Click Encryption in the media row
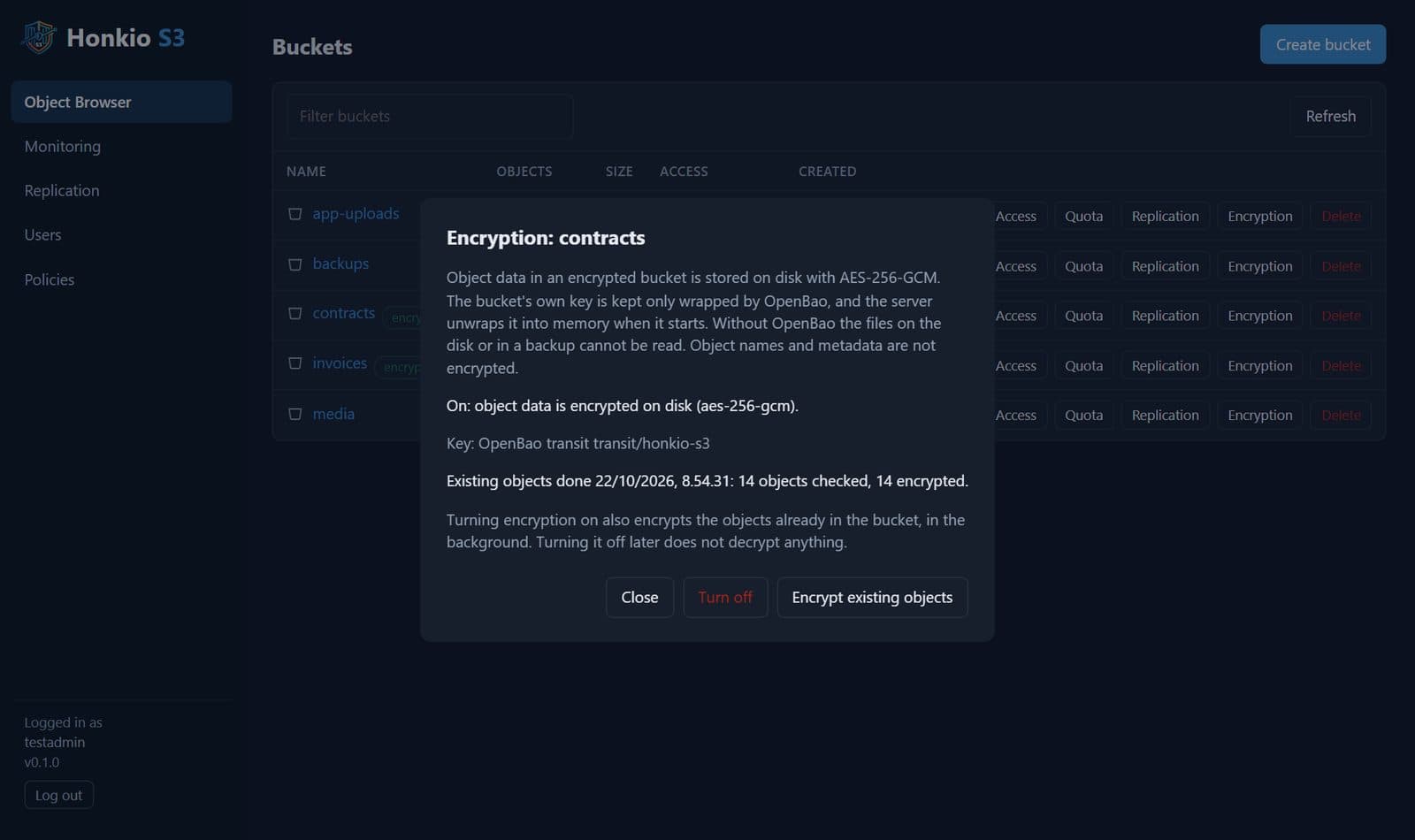Image resolution: width=1415 pixels, height=840 pixels. 1259,415
